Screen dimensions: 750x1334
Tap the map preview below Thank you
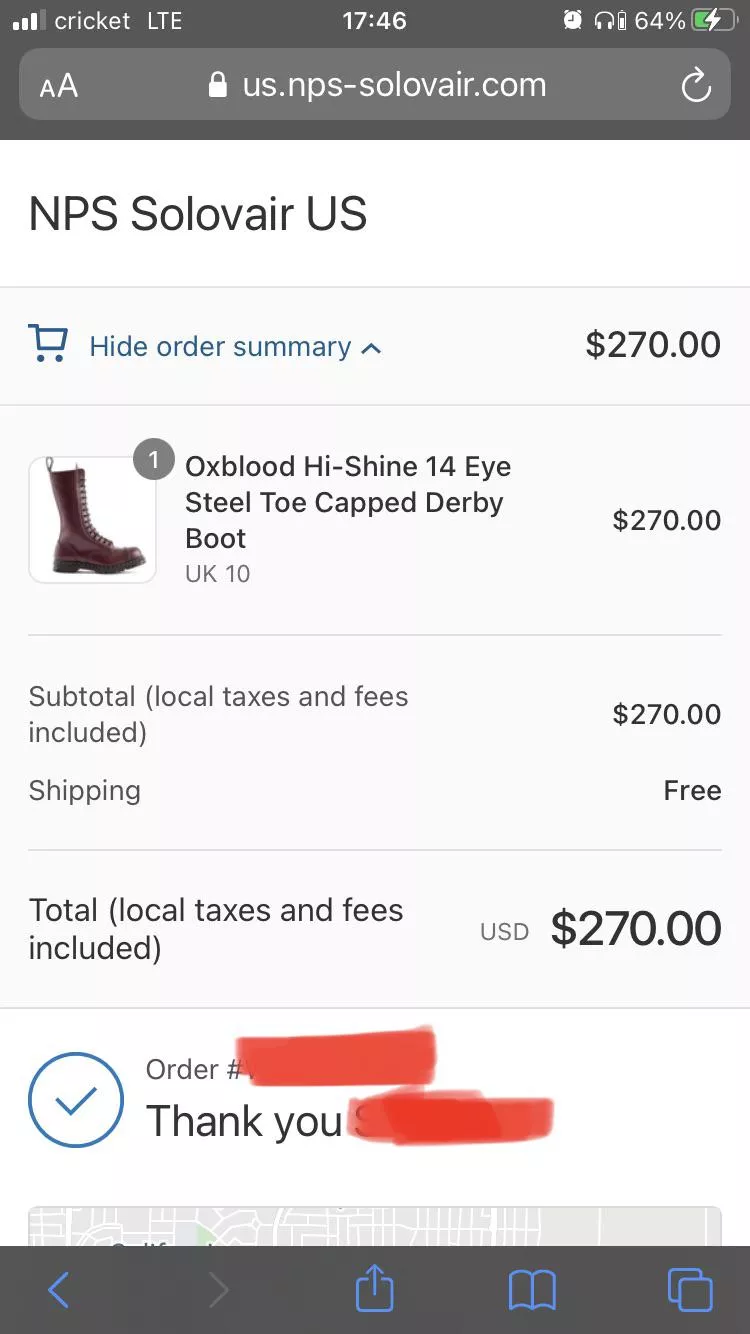pyautogui.click(x=374, y=1226)
